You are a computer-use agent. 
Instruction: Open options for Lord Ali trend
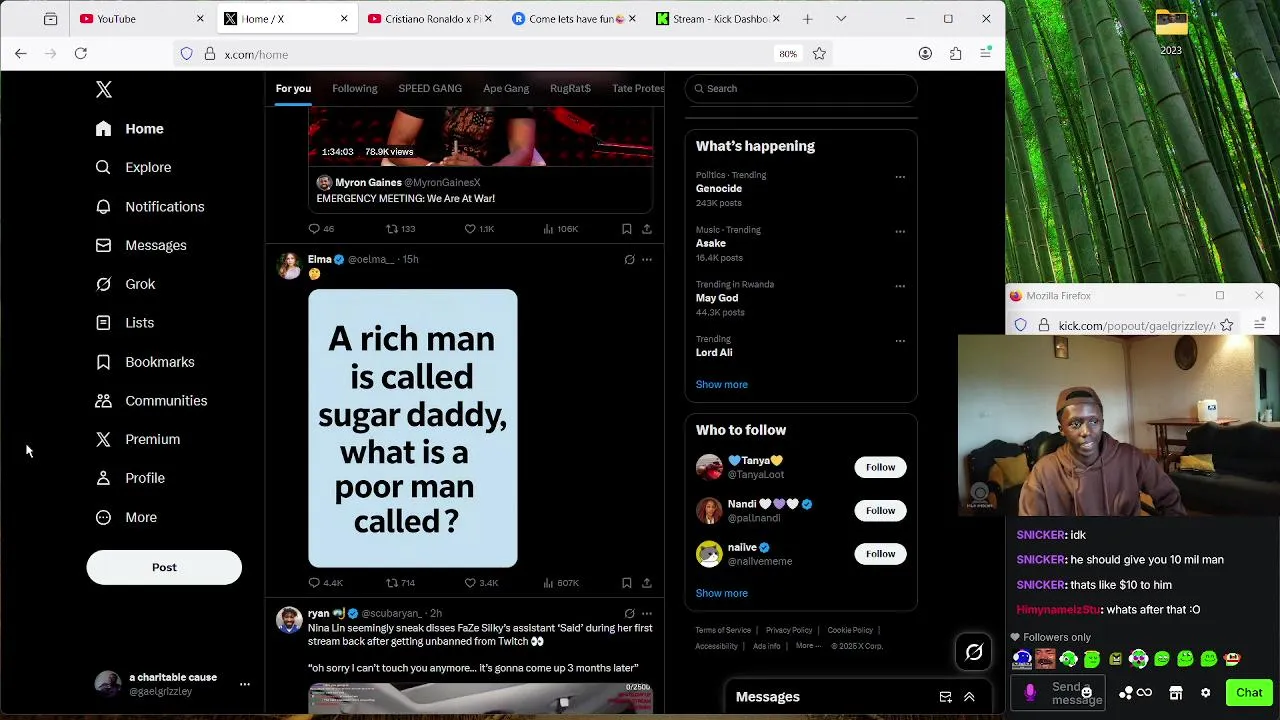coord(900,341)
